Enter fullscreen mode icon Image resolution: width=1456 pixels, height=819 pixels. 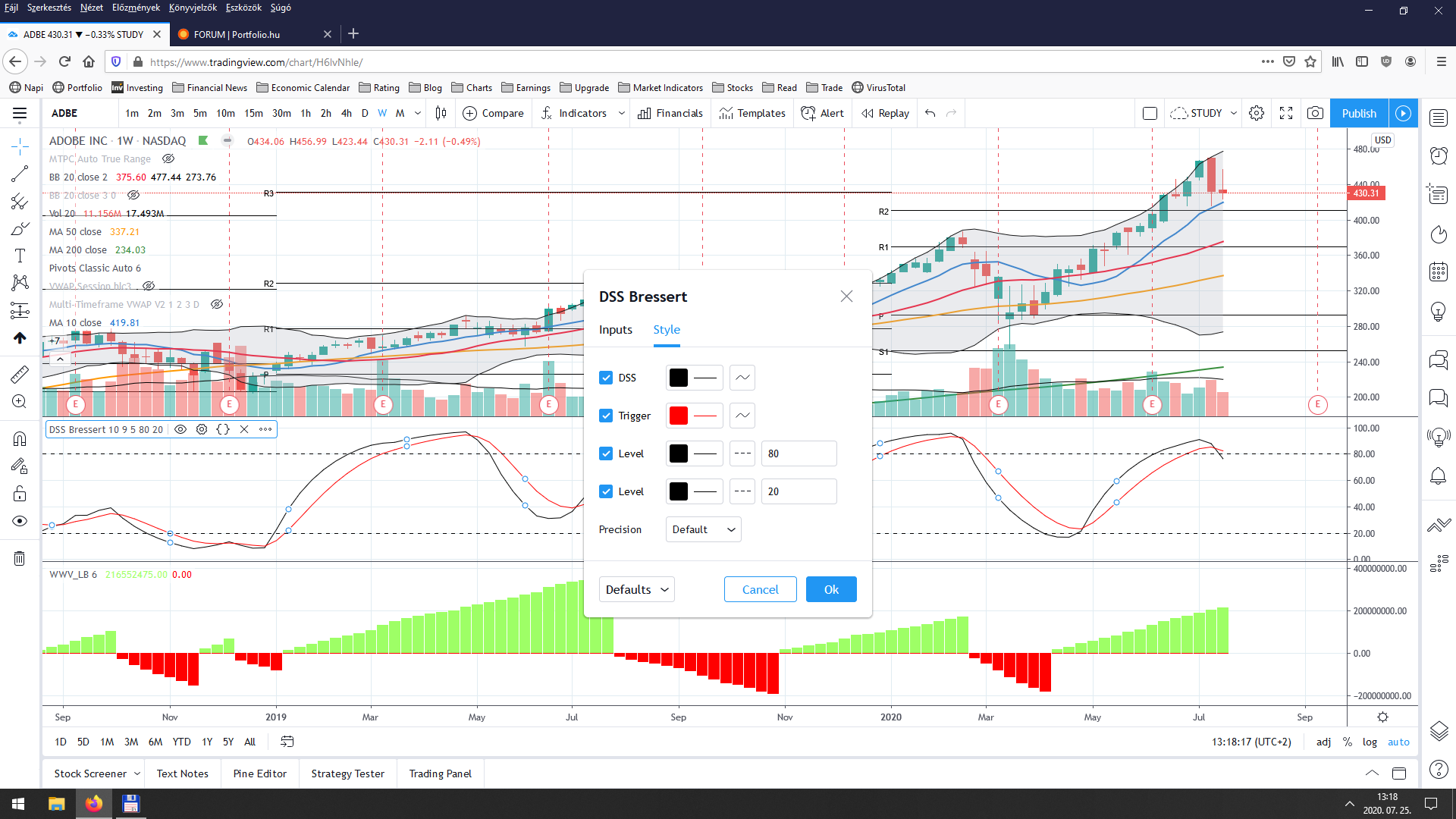pyautogui.click(x=1286, y=114)
